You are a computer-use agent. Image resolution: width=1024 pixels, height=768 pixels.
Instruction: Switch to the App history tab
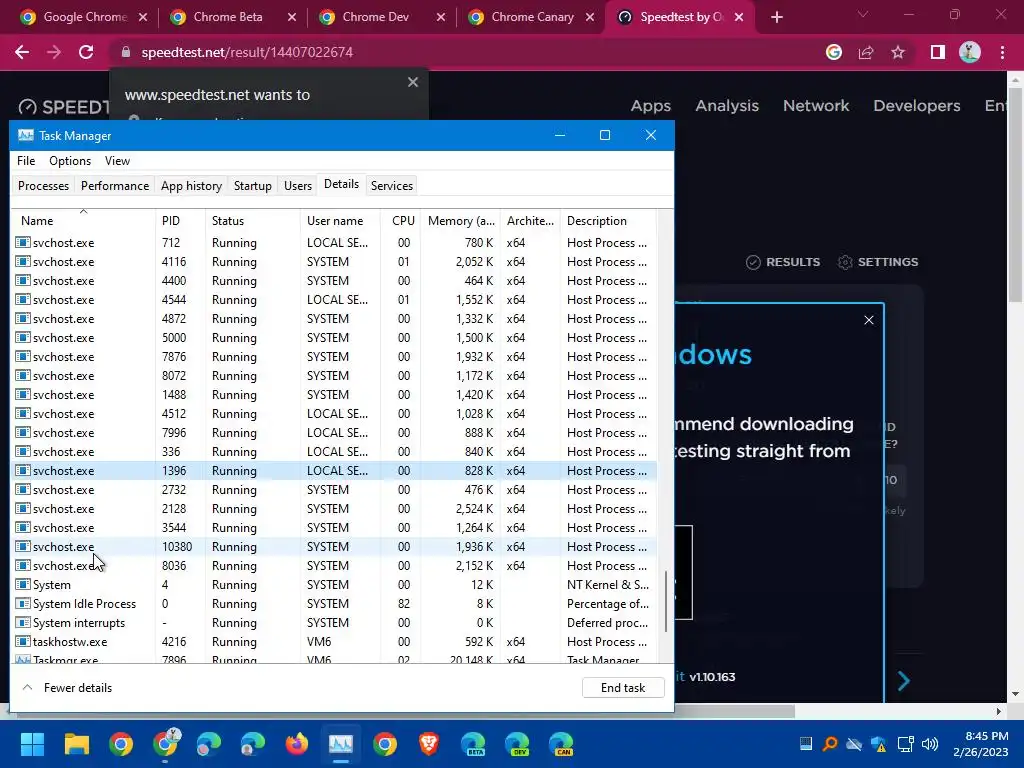point(191,185)
